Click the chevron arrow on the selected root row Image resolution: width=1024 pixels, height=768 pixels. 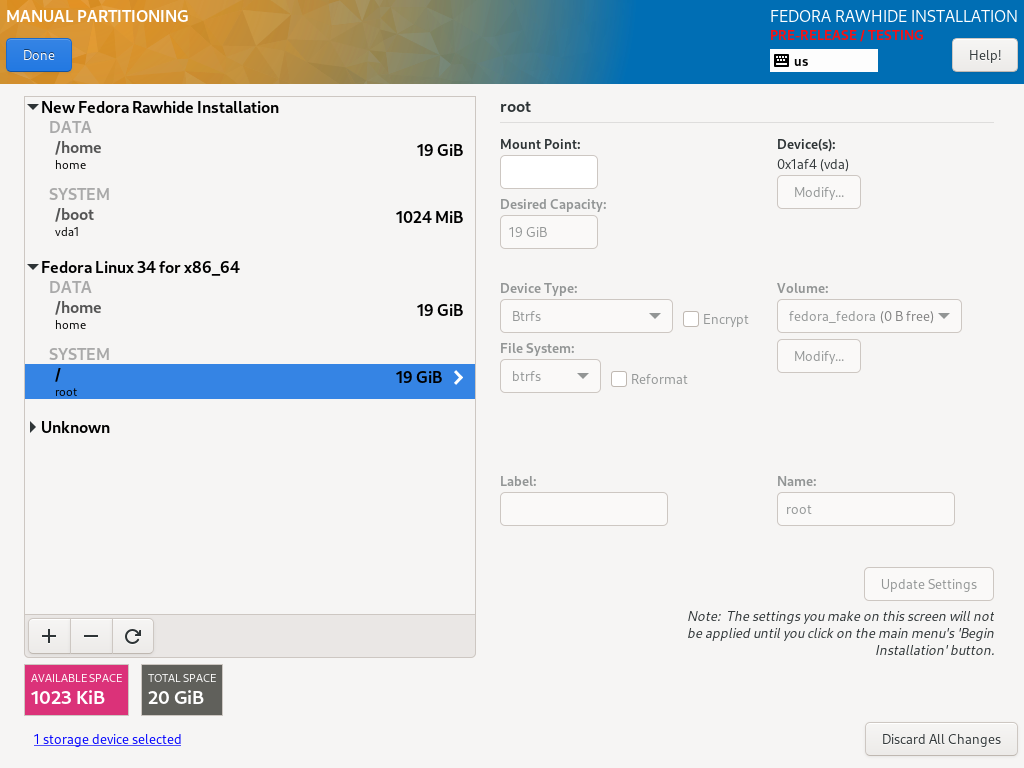coord(458,377)
